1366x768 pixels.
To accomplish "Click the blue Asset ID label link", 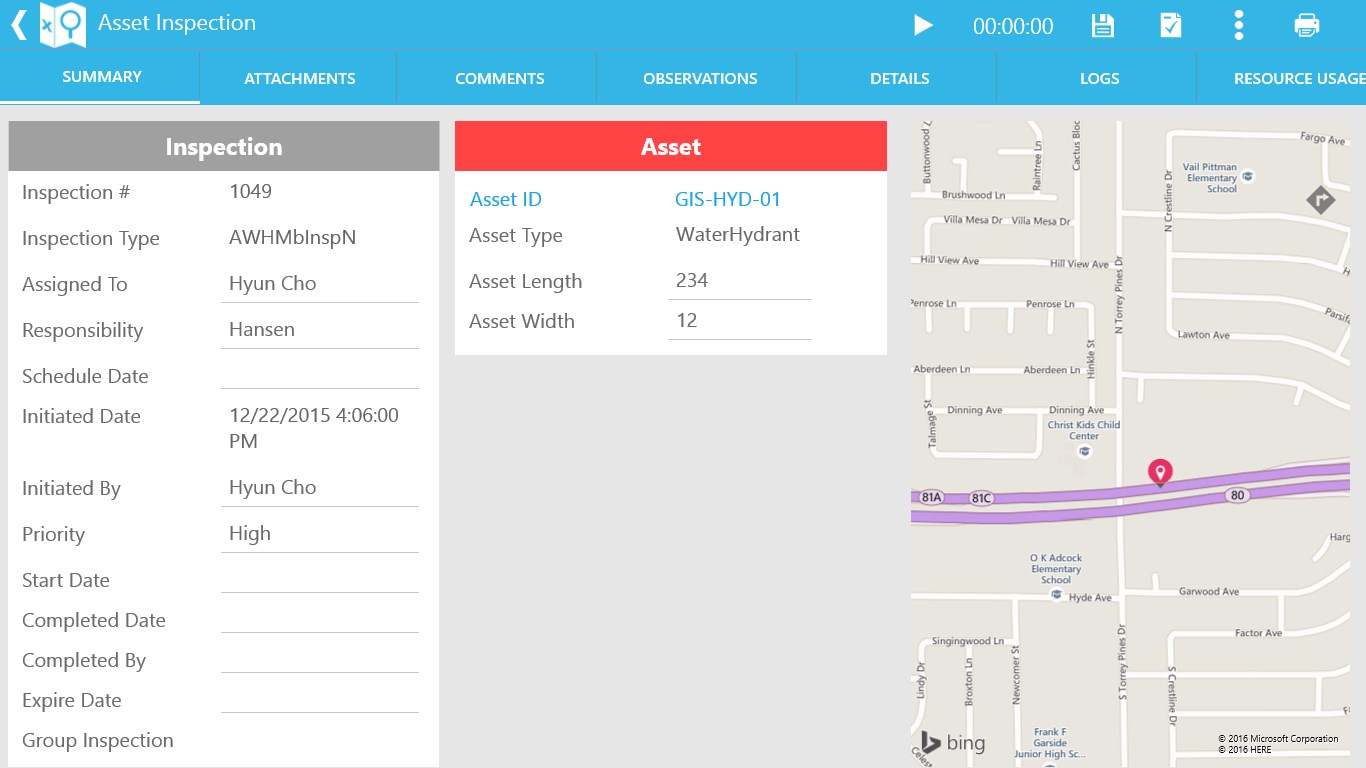I will click(506, 199).
